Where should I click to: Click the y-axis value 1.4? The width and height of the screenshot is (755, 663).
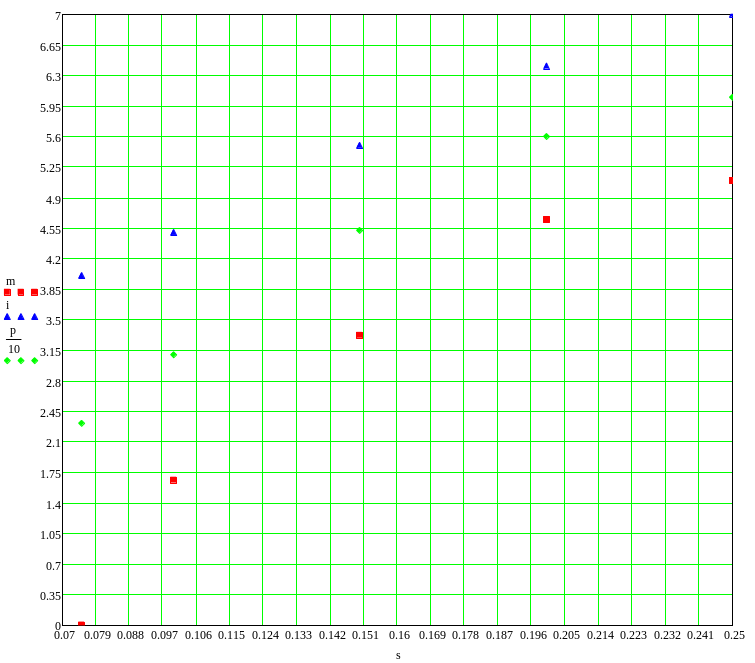point(53,505)
